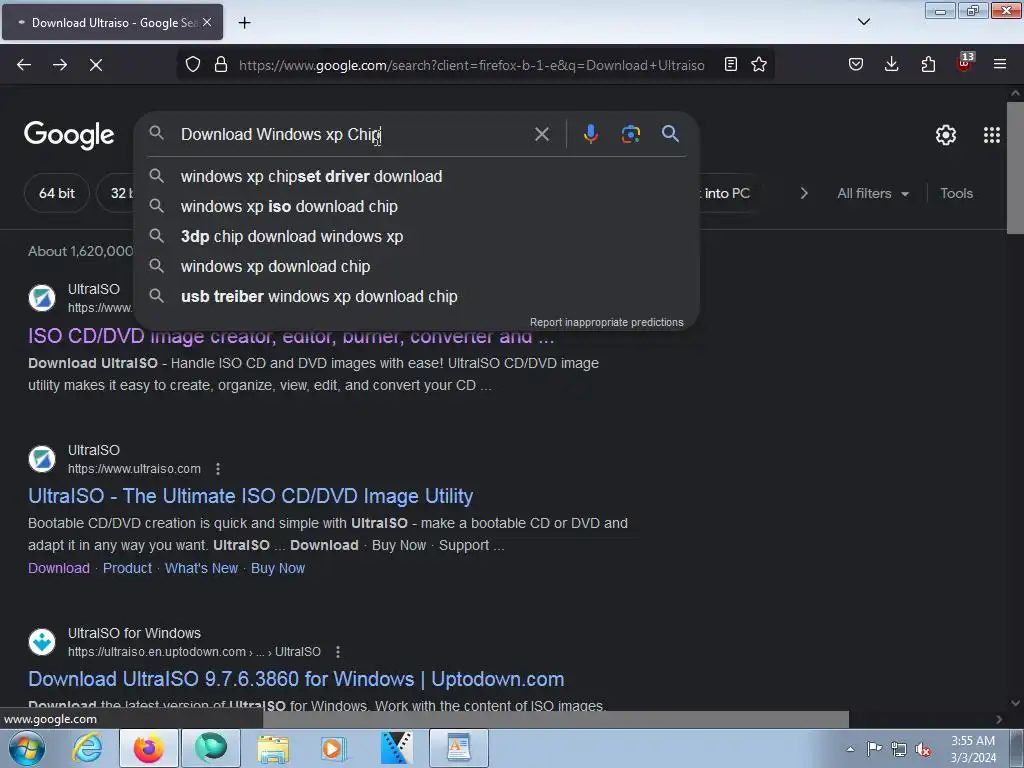Open a new tab with the plus button
The height and width of the screenshot is (768, 1024).
[244, 23]
